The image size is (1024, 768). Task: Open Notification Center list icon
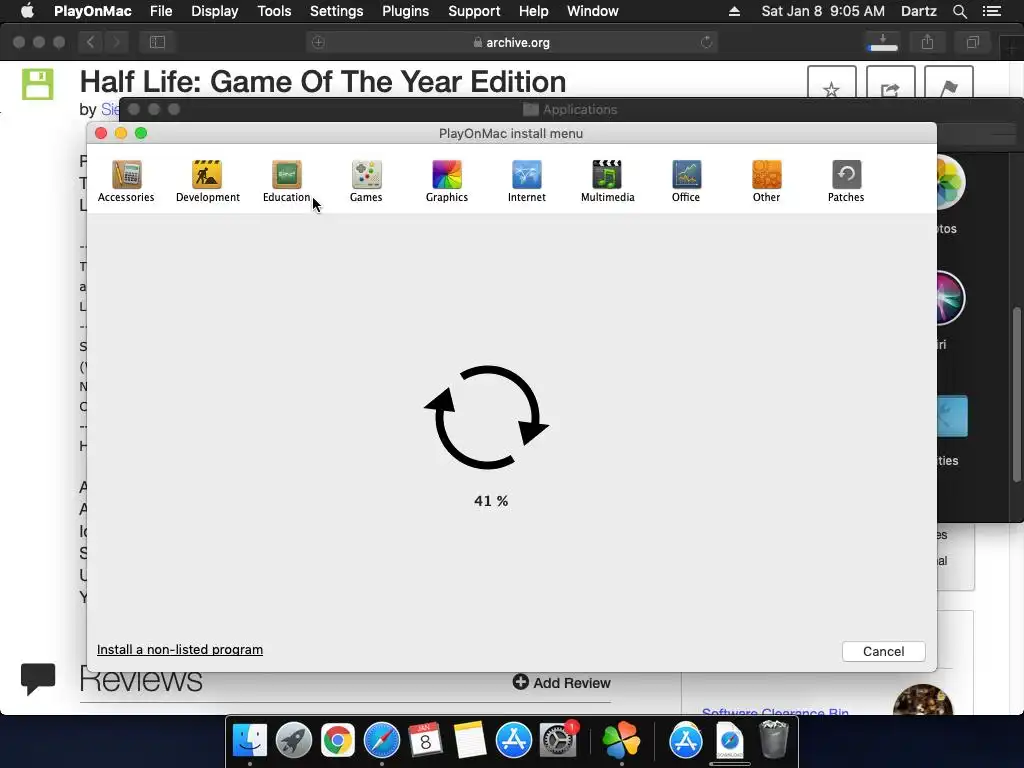(x=991, y=11)
